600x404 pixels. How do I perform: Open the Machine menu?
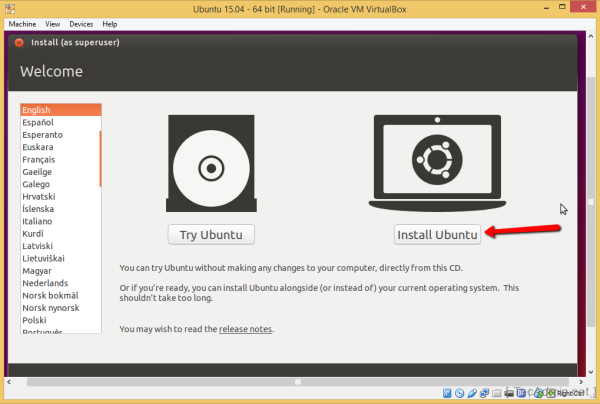pyautogui.click(x=22, y=23)
